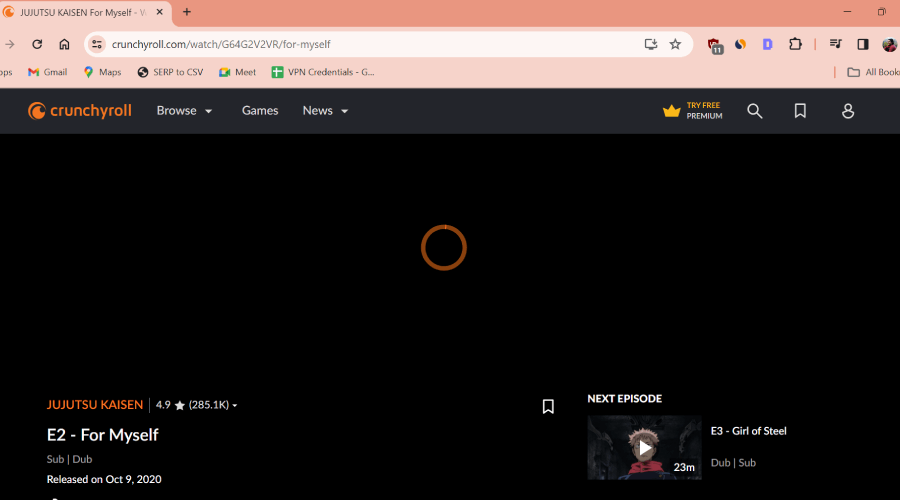Open the All Bookmarks folder
Viewport: 900px width, 500px height.
pos(873,72)
